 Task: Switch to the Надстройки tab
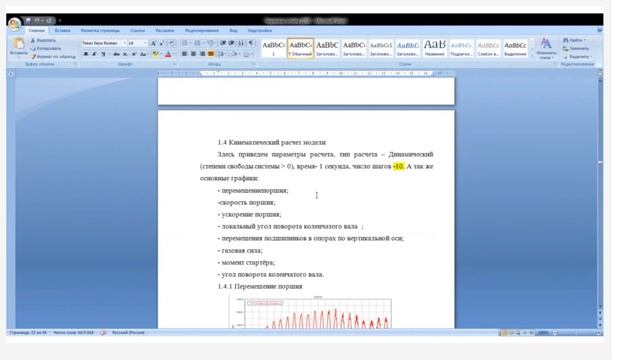tap(260, 31)
